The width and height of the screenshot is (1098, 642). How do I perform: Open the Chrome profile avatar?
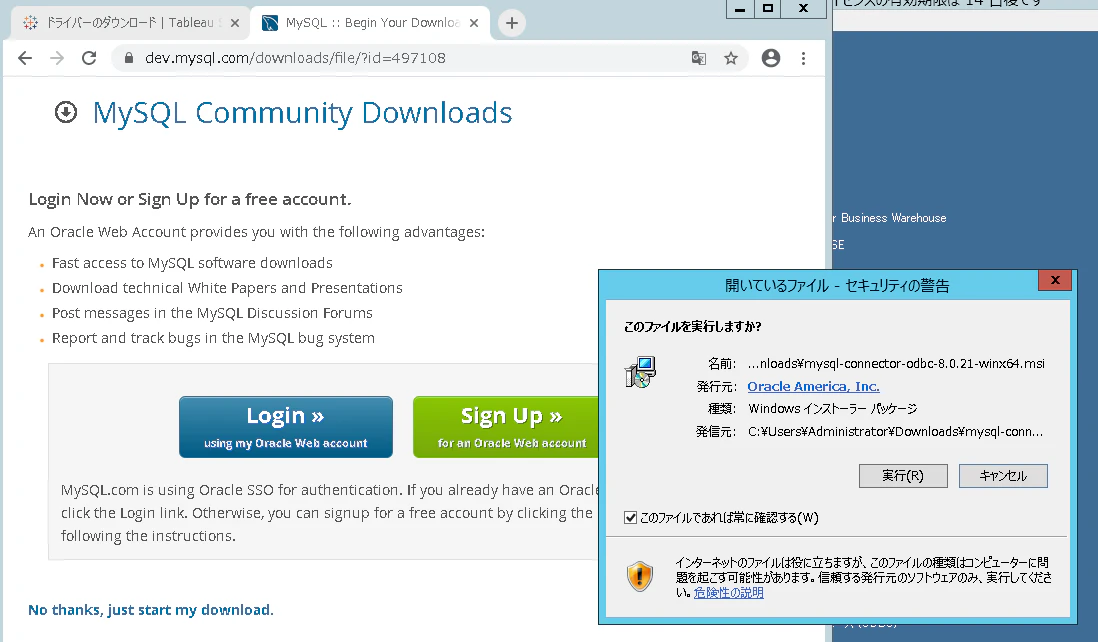click(771, 58)
